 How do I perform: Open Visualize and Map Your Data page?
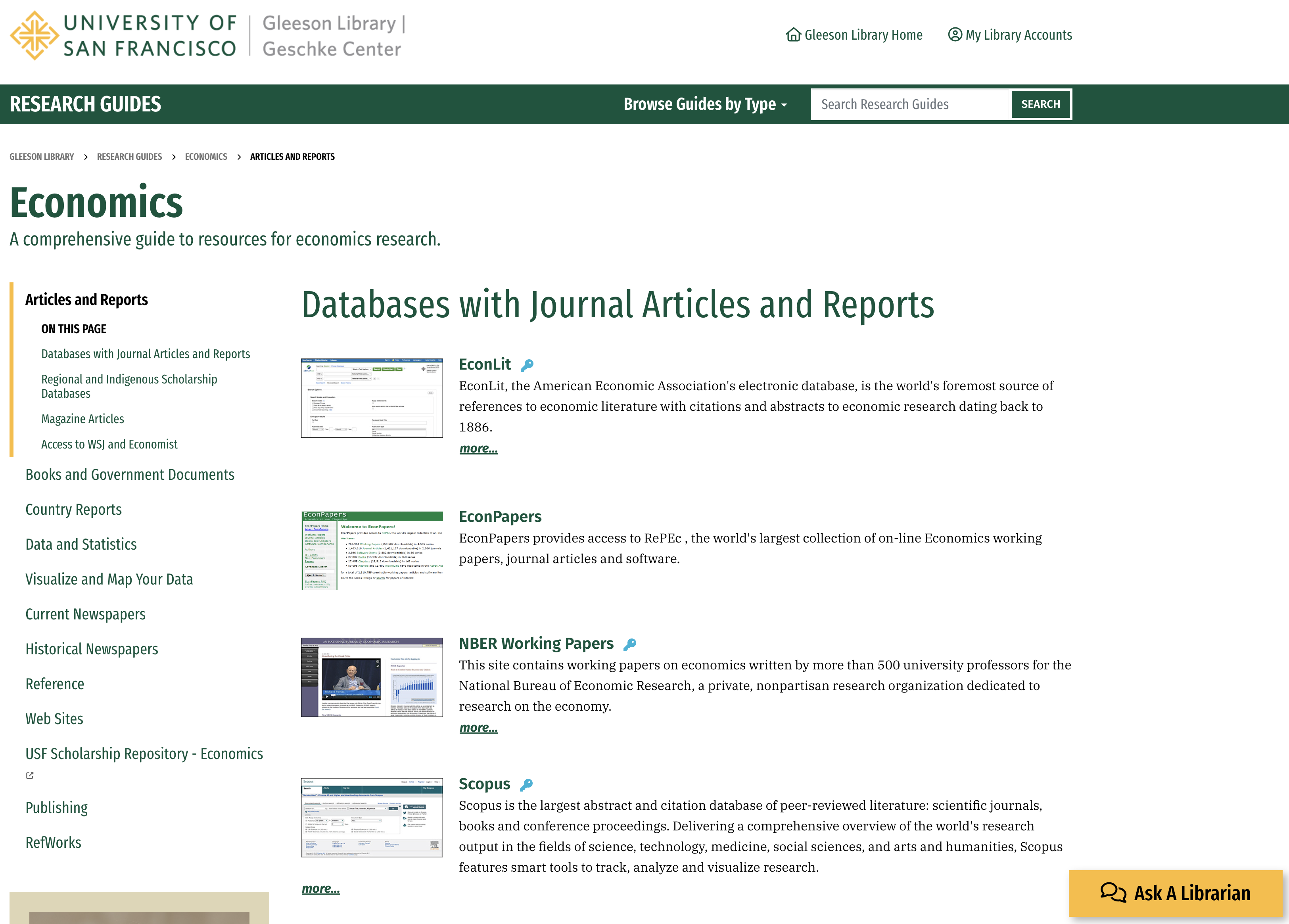[109, 579]
